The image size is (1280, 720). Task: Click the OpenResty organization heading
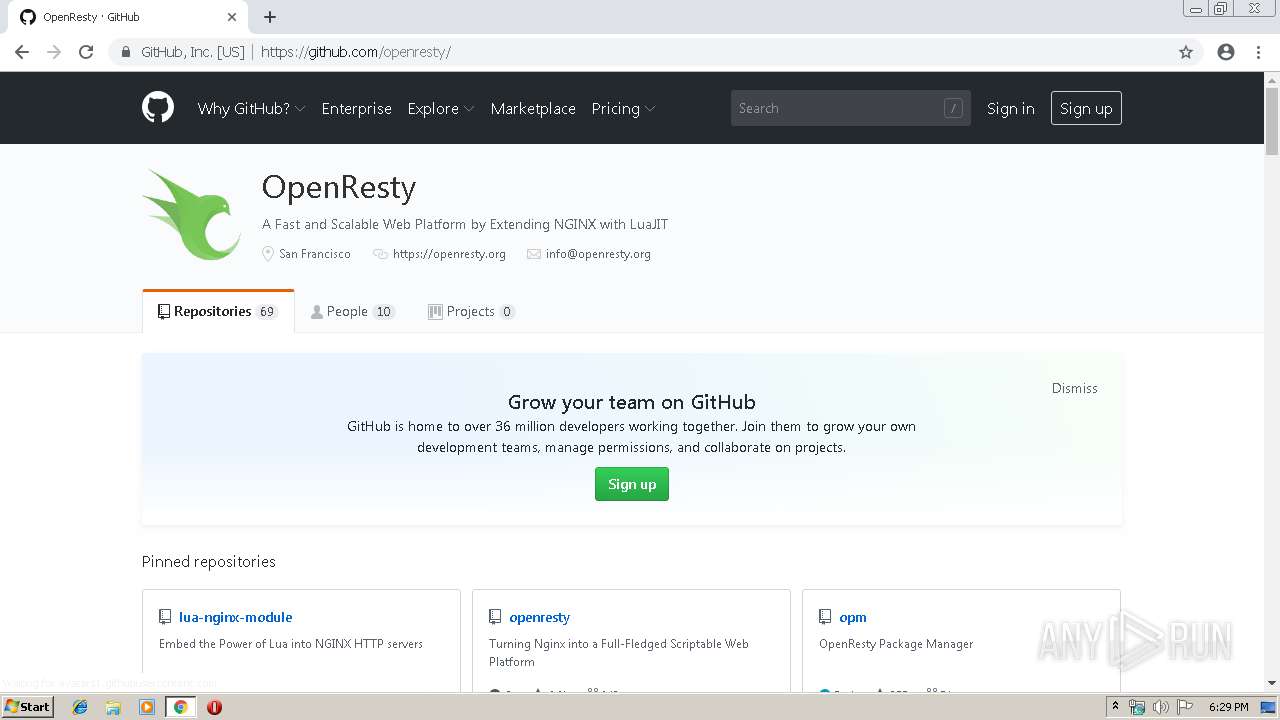[x=339, y=187]
